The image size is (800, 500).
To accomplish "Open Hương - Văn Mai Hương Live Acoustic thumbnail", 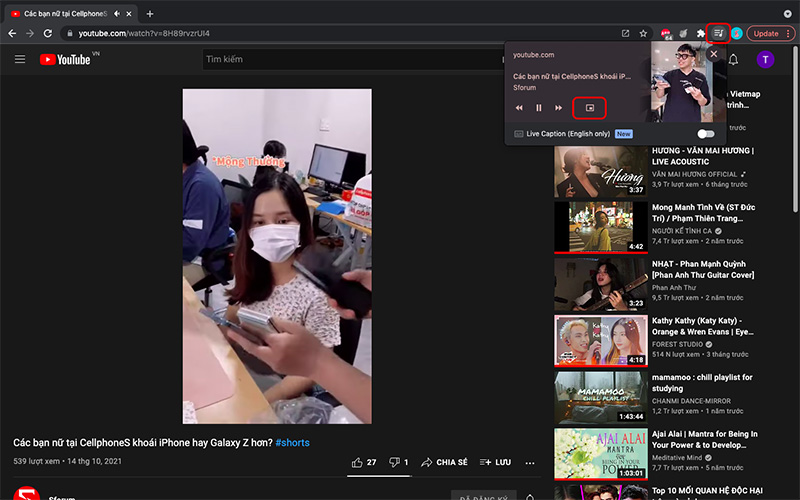I will [601, 171].
